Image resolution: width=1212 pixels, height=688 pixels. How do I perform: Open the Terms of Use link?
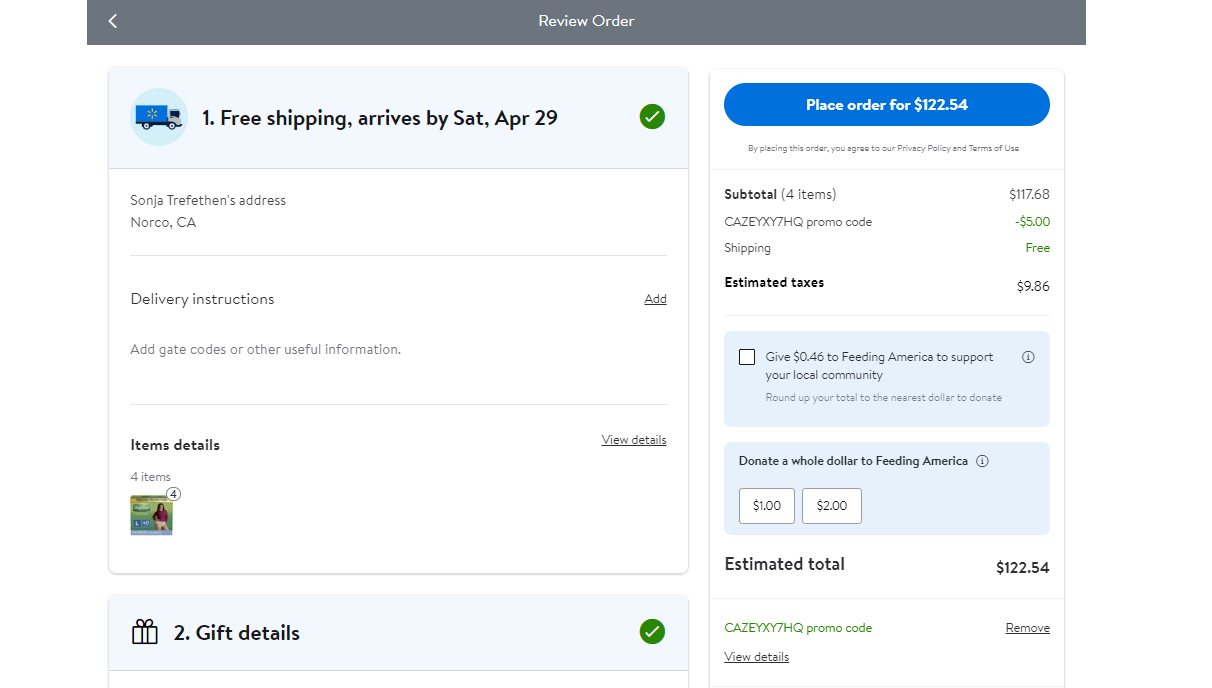click(x=994, y=148)
